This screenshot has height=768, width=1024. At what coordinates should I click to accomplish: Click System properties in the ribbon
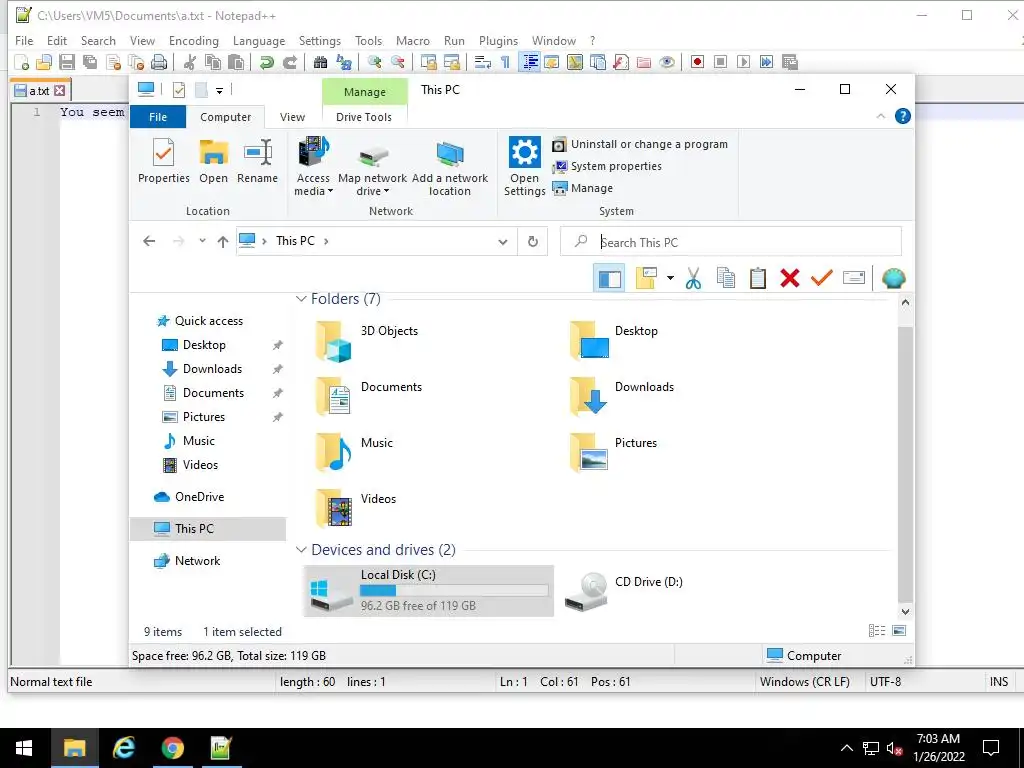[x=607, y=167]
